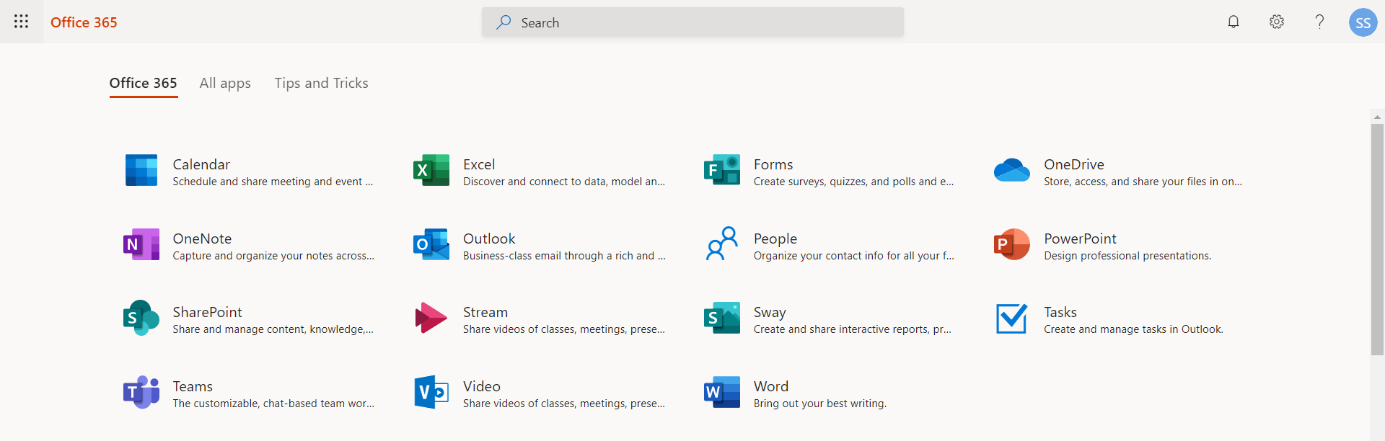This screenshot has height=441, width=1385.
Task: Launch PowerPoint from its orange icon
Action: point(1012,245)
